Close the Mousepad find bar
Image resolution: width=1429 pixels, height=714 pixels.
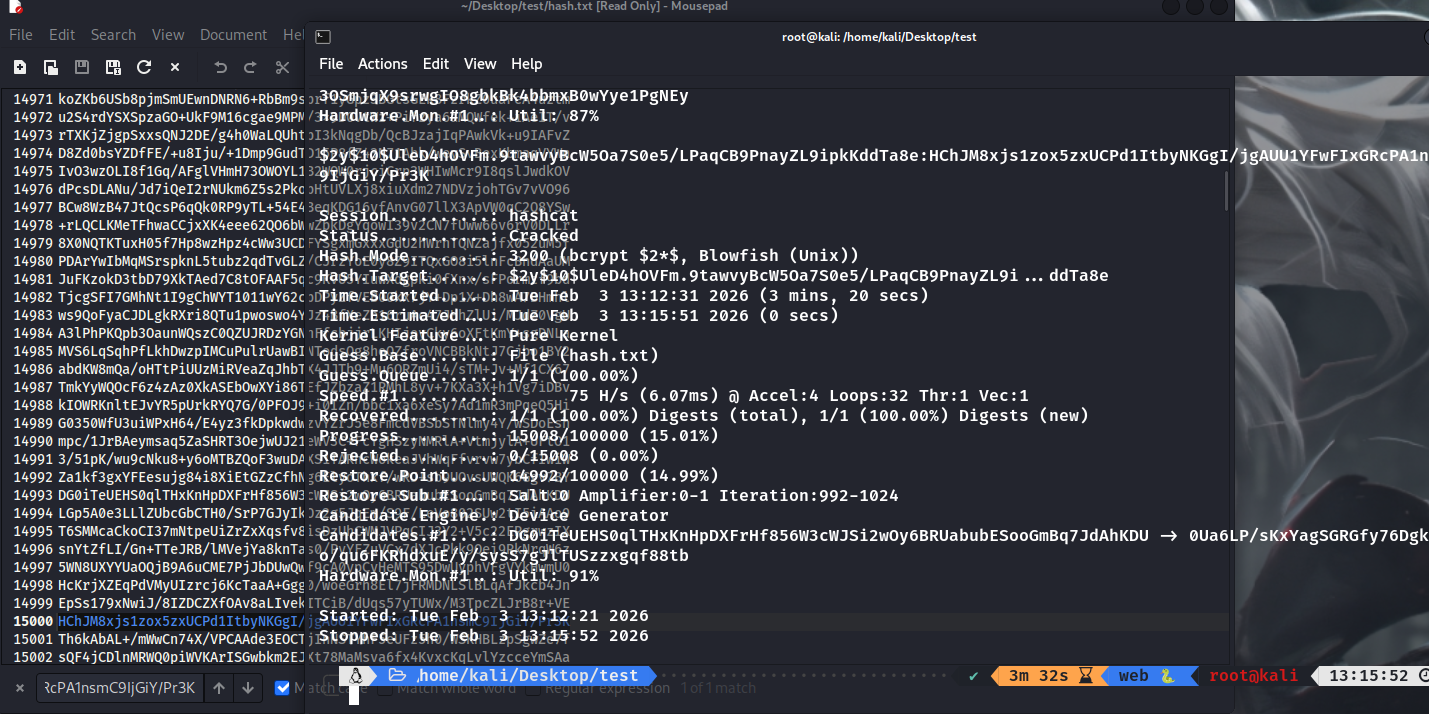coord(20,688)
